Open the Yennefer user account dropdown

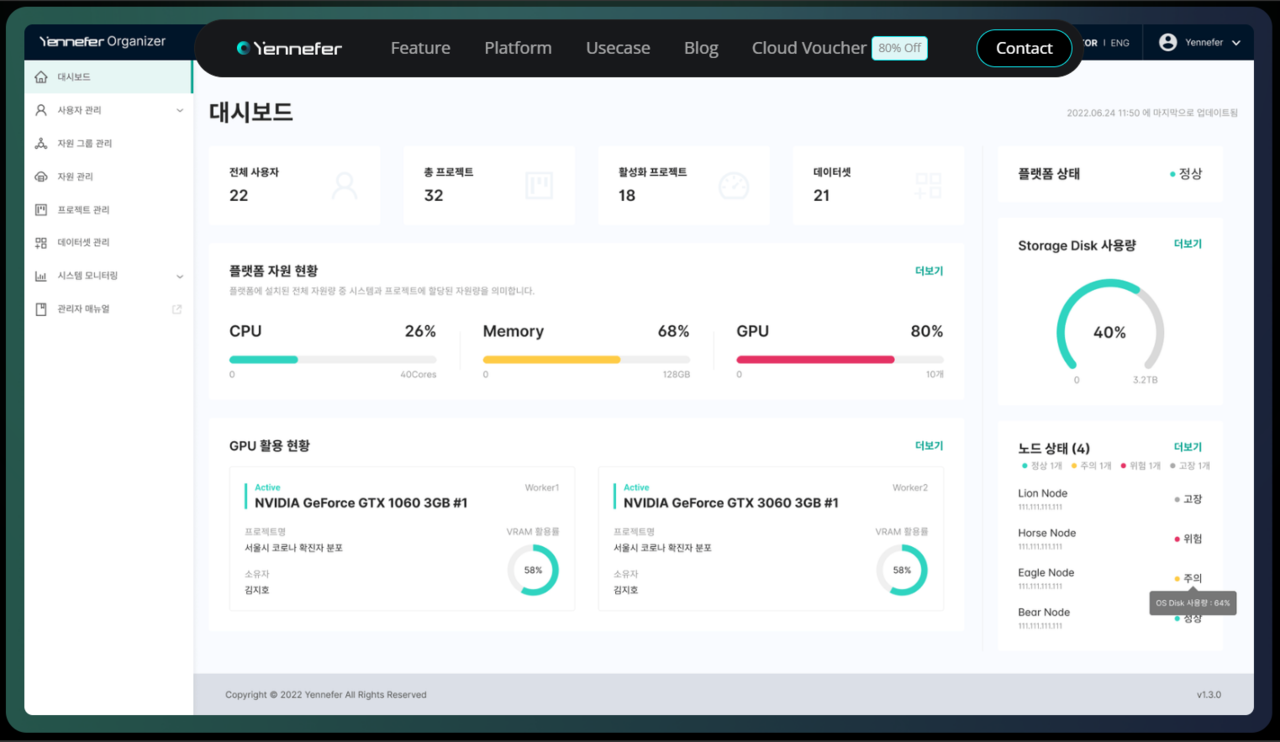point(1199,43)
